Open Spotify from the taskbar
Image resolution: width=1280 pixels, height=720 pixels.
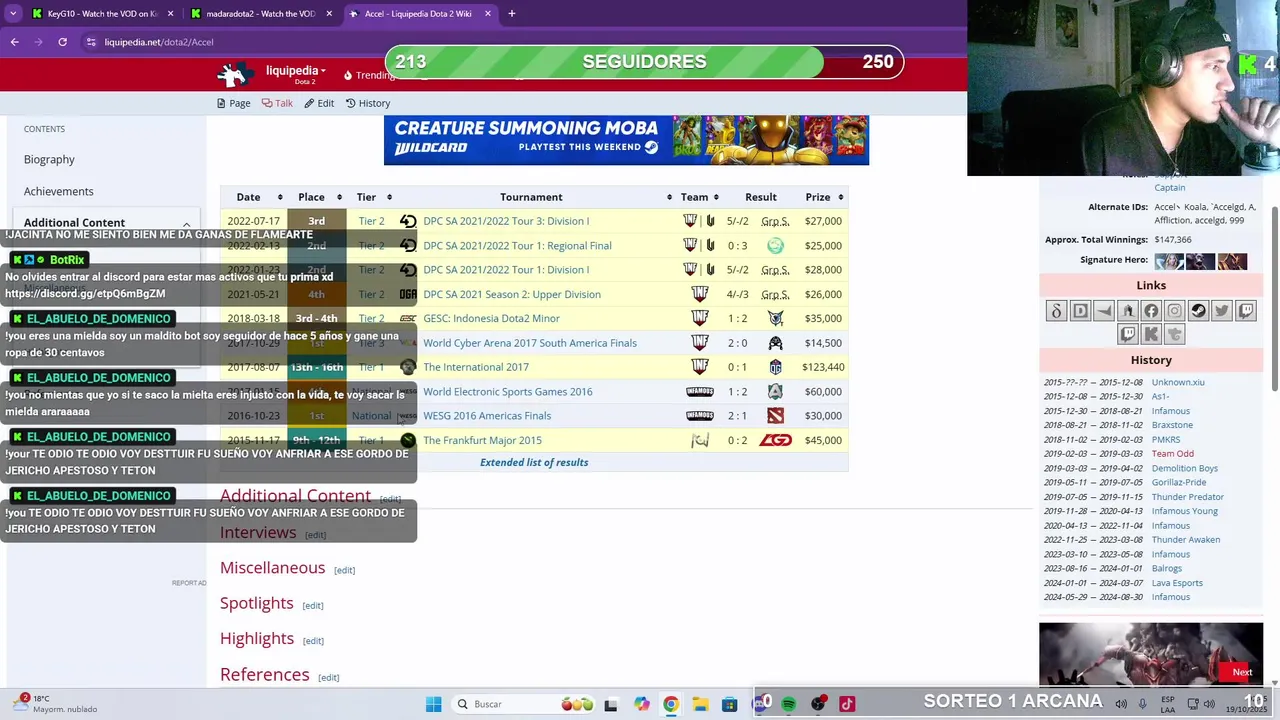788,704
